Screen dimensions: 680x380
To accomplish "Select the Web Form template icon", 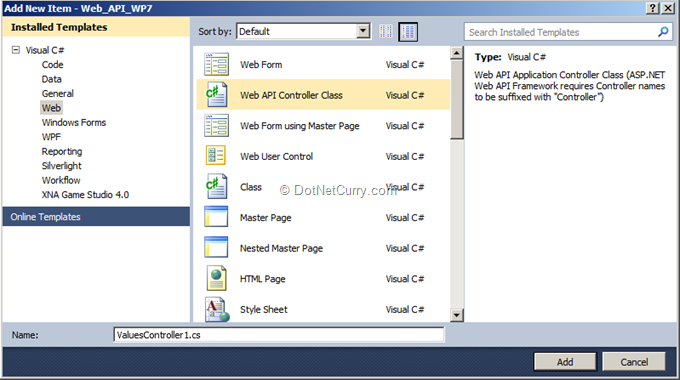I will pos(216,64).
